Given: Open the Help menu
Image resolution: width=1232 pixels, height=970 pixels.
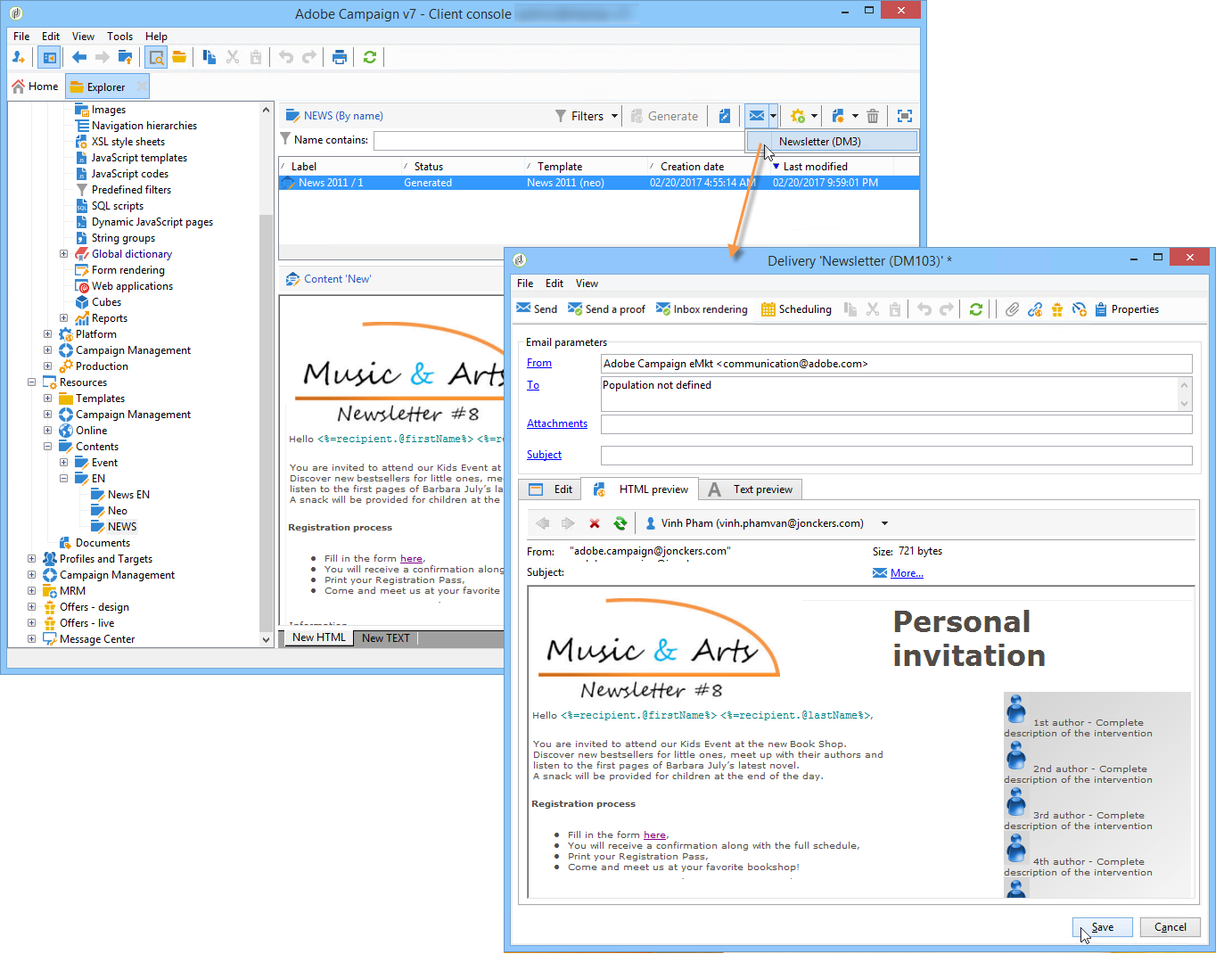Looking at the screenshot, I should [156, 37].
